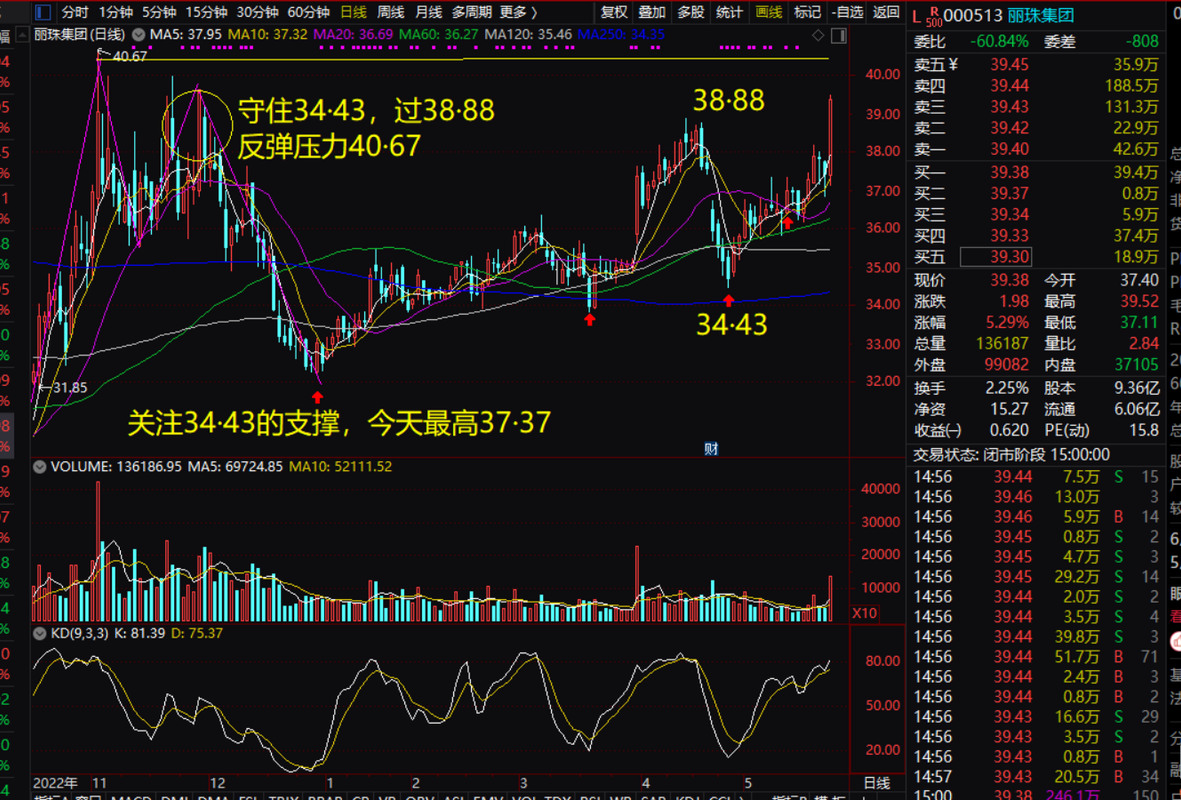Click the 返回 back button

886,12
